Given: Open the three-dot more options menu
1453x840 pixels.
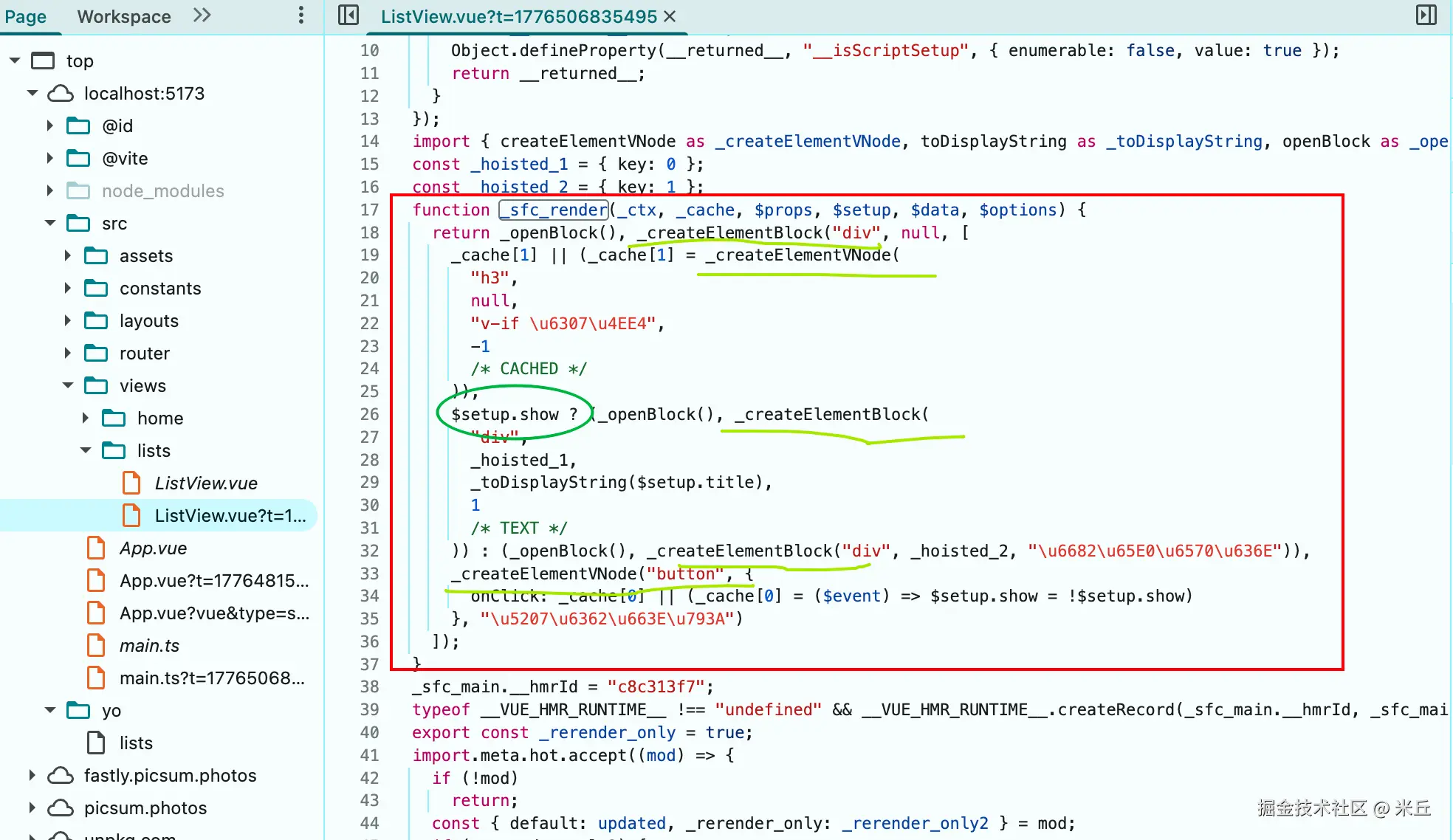Looking at the screenshot, I should (x=300, y=16).
